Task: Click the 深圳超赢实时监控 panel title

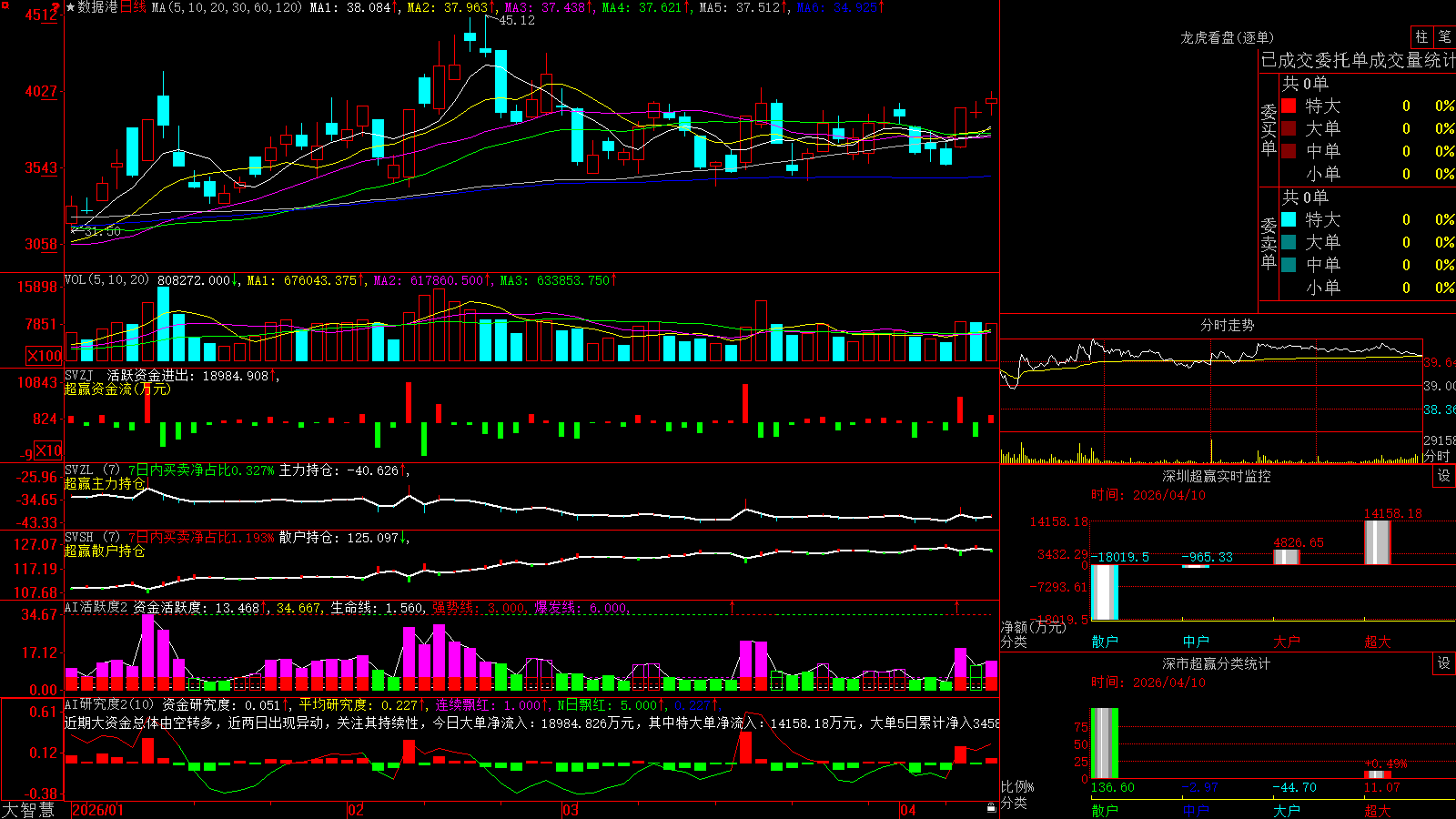Action: tap(1217, 476)
